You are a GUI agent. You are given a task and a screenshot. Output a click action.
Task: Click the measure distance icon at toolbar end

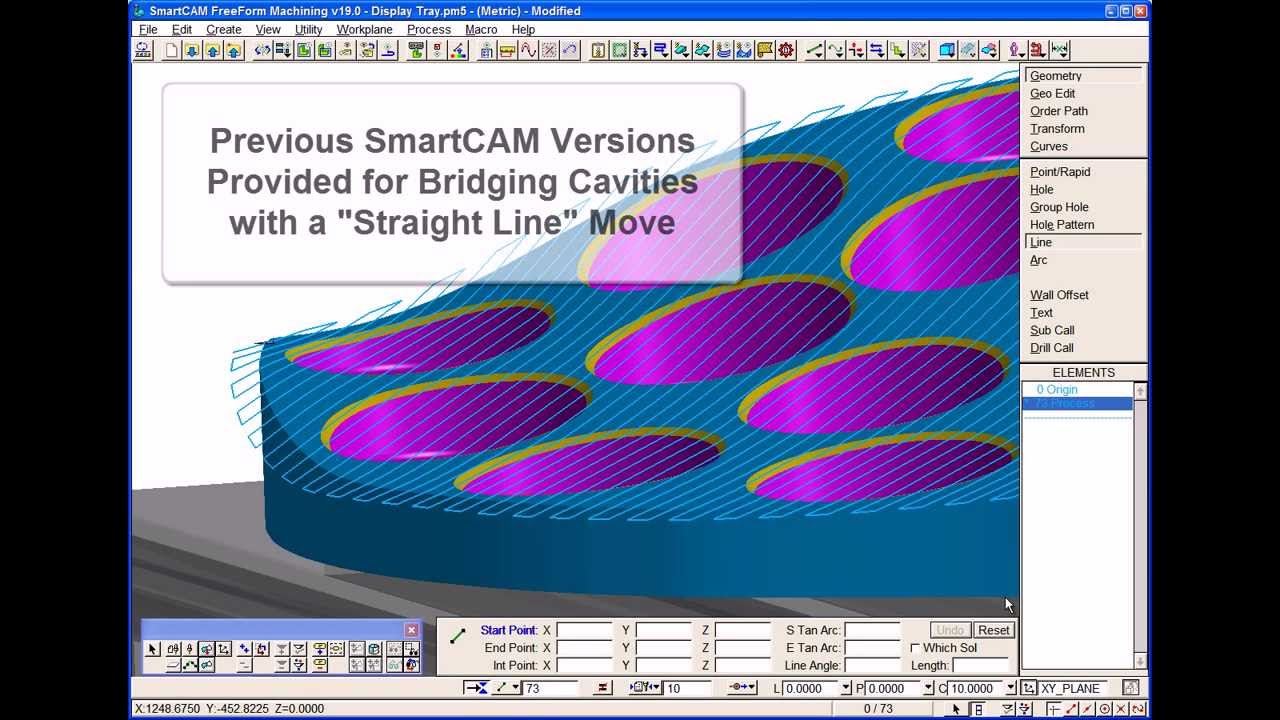1059,50
